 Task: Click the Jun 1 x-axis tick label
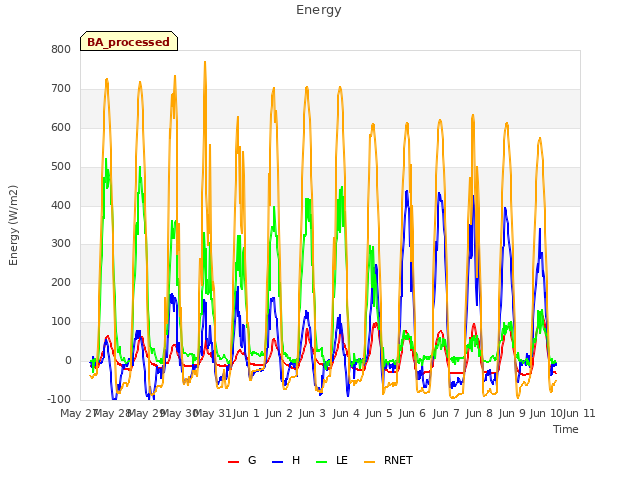tap(246, 413)
